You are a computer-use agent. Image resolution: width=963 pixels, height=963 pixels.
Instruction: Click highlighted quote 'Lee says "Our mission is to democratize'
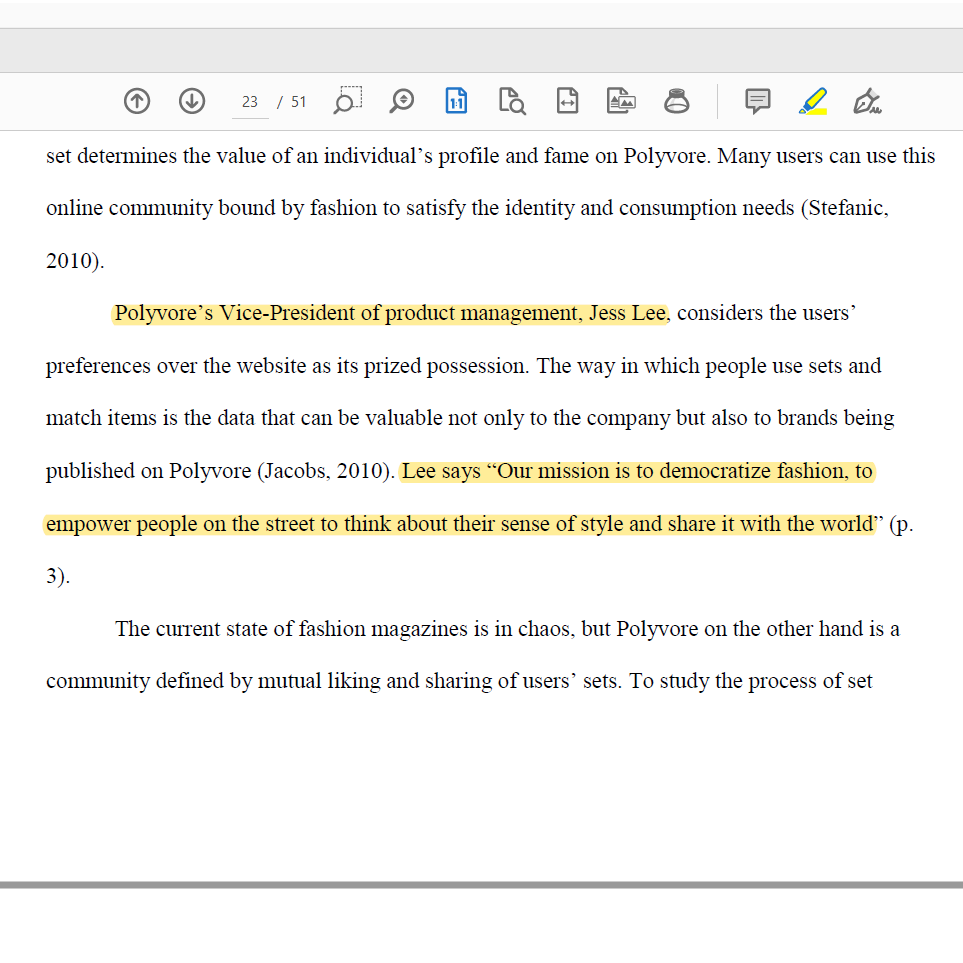589,471
